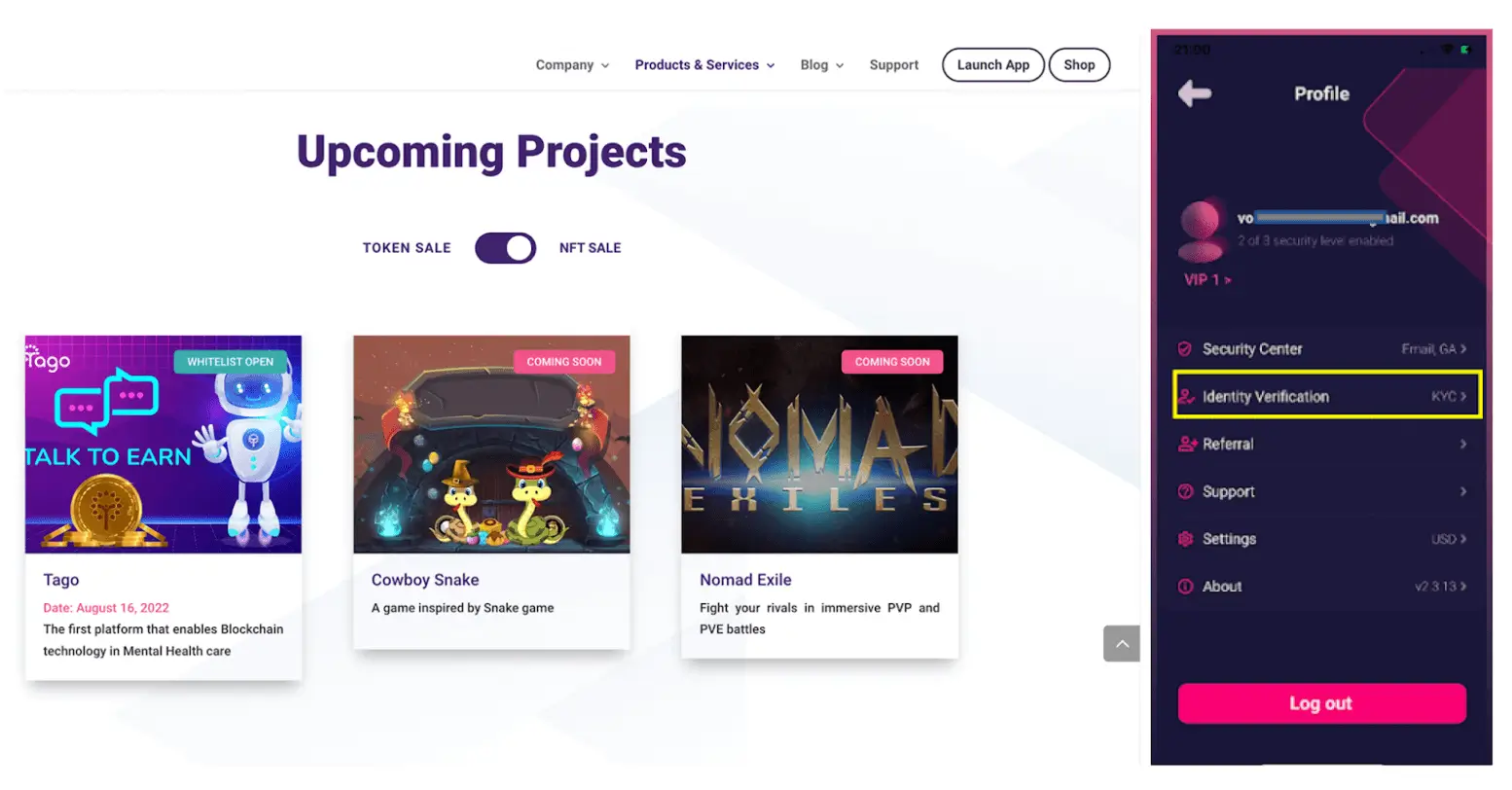Image resolution: width=1512 pixels, height=790 pixels.
Task: Open the Settings gear icon
Action: coord(1185,539)
